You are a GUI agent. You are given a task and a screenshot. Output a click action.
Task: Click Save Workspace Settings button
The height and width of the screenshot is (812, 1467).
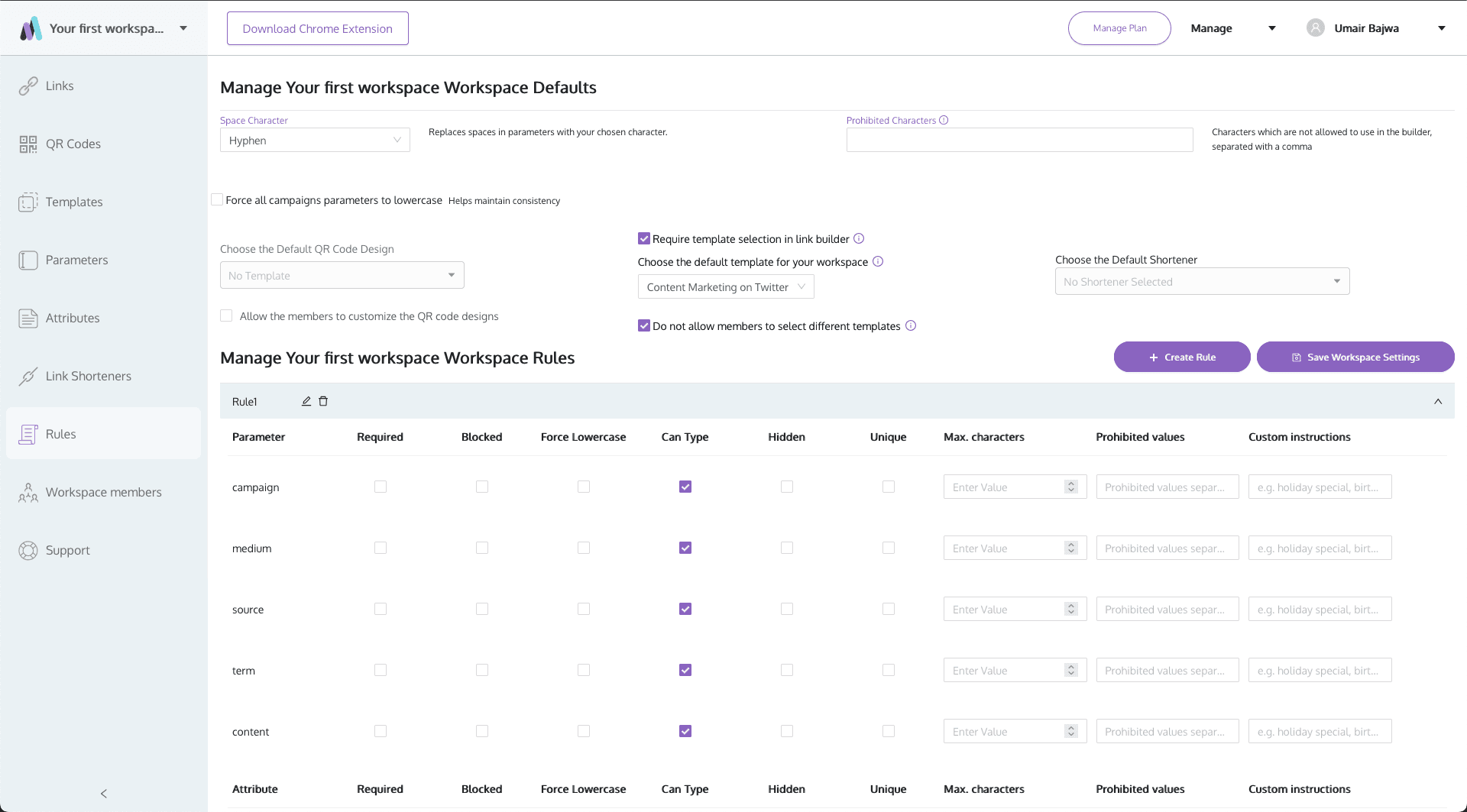(x=1355, y=357)
